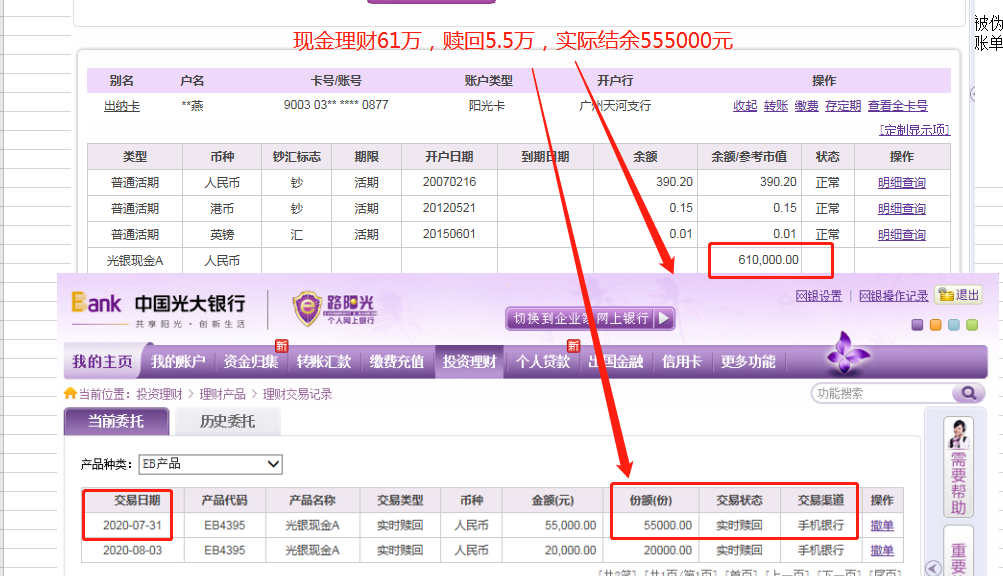The height and width of the screenshot is (576, 1003).
Task: Click 转账 link in account operations
Action: (x=776, y=106)
